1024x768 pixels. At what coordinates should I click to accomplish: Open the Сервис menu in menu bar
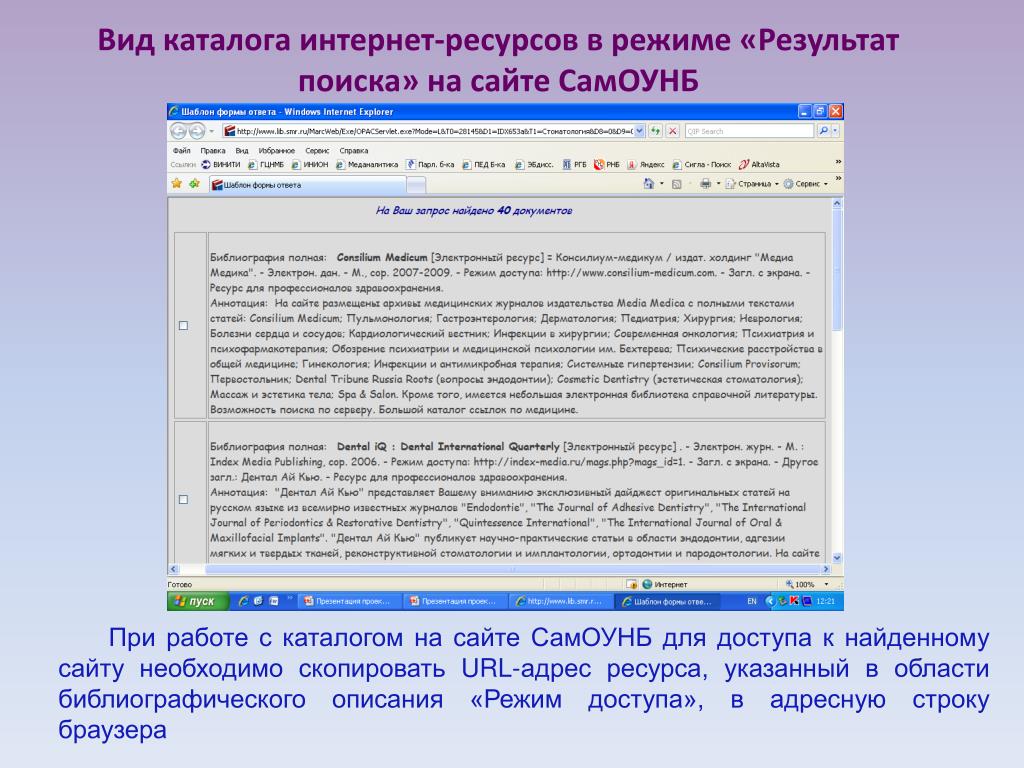(317, 150)
